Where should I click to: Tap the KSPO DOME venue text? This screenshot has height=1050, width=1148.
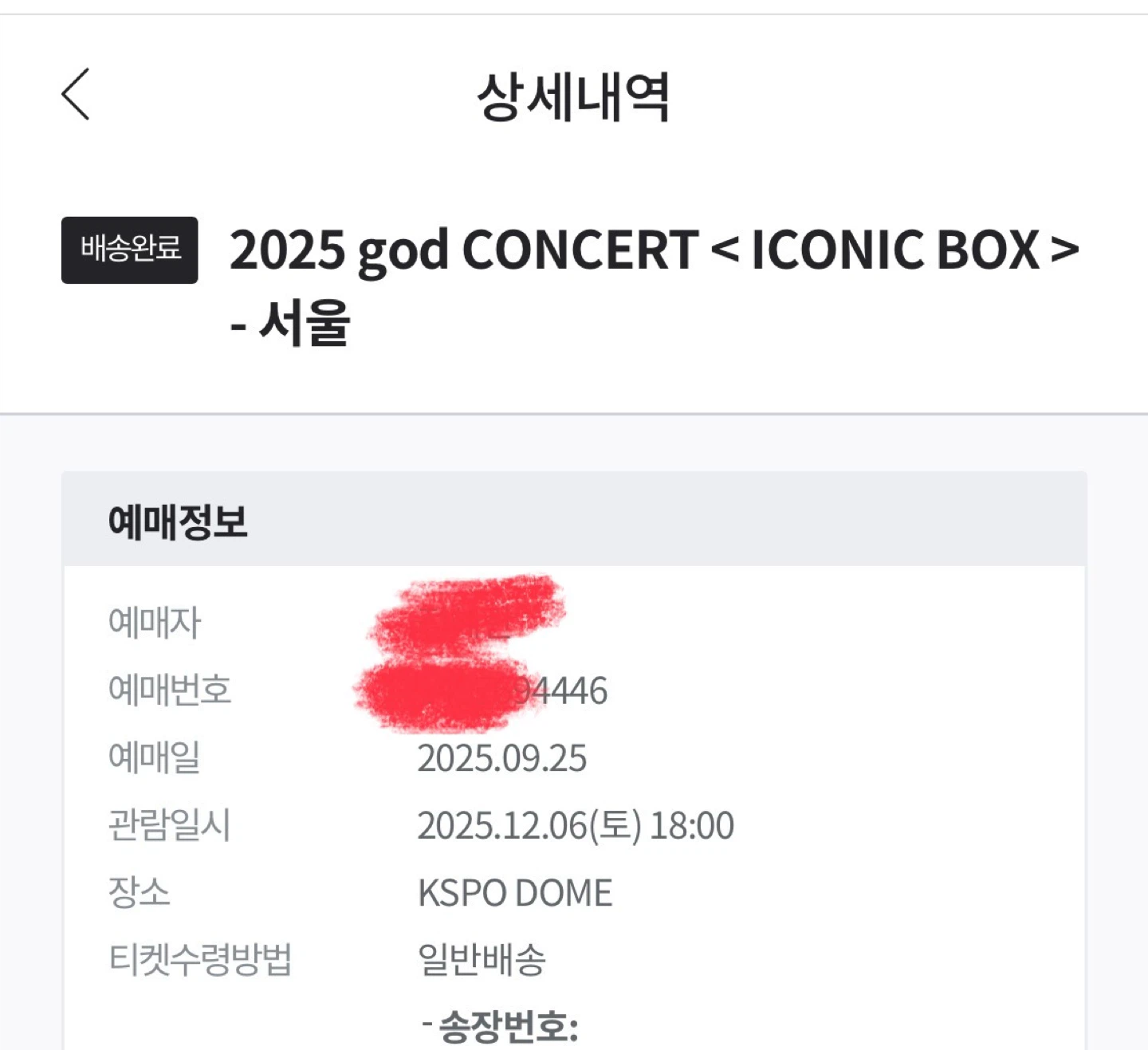[x=515, y=893]
